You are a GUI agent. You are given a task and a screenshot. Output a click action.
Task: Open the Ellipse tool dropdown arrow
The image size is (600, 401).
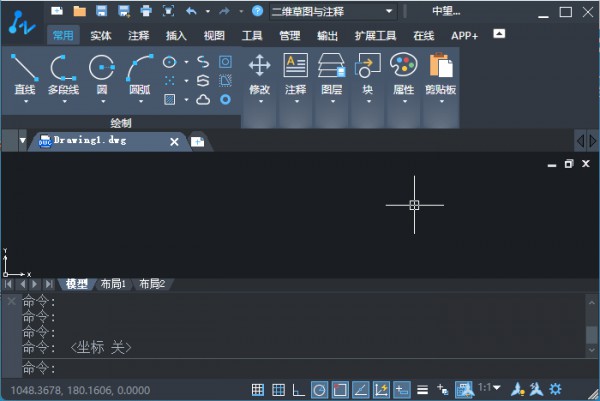tap(186, 62)
